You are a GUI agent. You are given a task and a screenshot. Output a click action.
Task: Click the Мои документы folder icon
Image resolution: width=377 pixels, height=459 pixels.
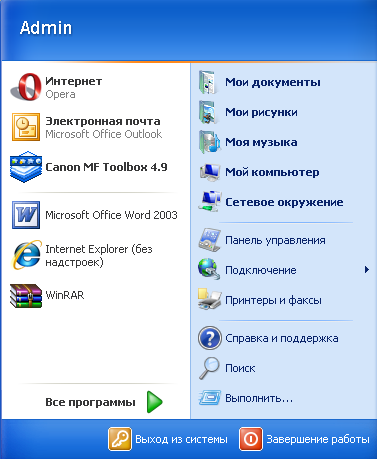coord(208,82)
